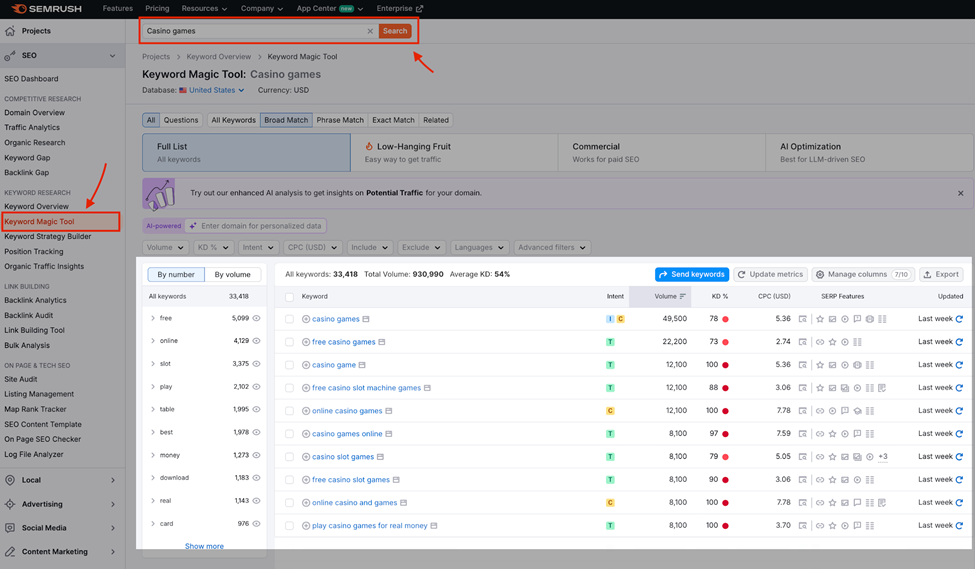975x569 pixels.
Task: Click the Social Media icon in sidebar
Action: (10, 528)
